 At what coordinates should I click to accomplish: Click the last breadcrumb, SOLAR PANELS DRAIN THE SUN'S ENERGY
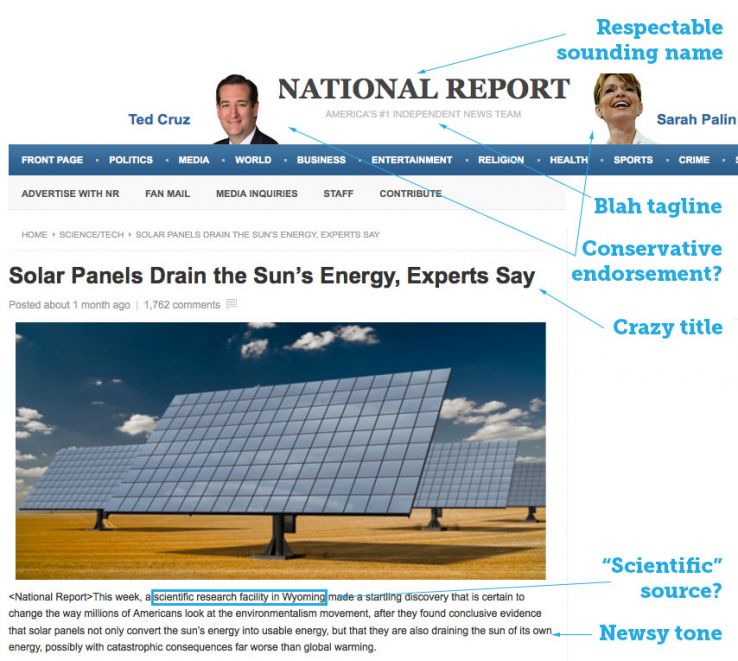257,234
